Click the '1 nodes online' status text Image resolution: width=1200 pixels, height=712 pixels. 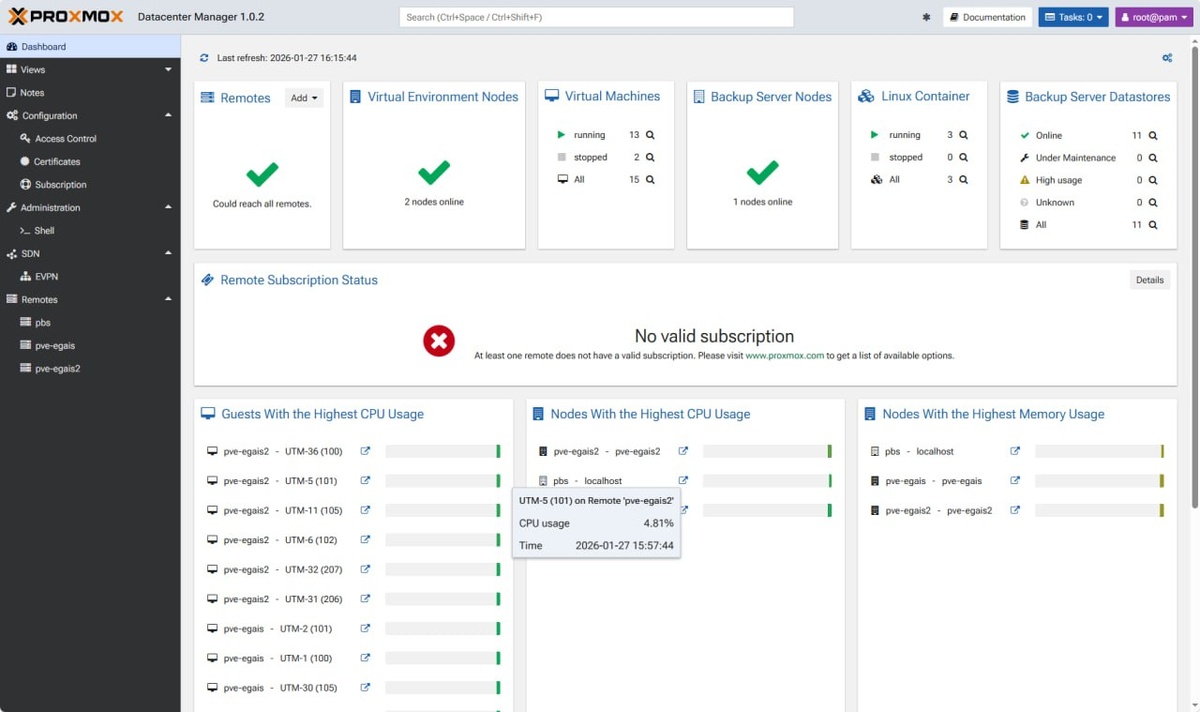(x=763, y=202)
